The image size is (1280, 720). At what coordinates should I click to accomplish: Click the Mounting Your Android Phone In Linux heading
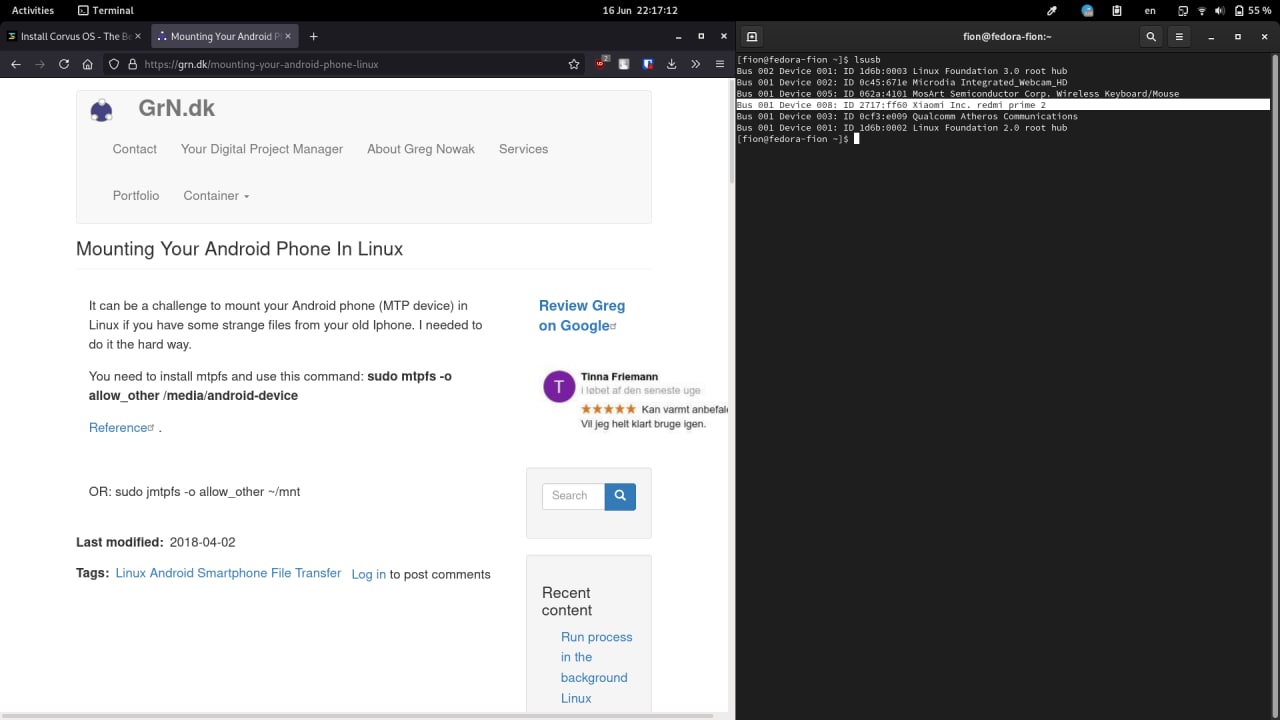click(240, 249)
